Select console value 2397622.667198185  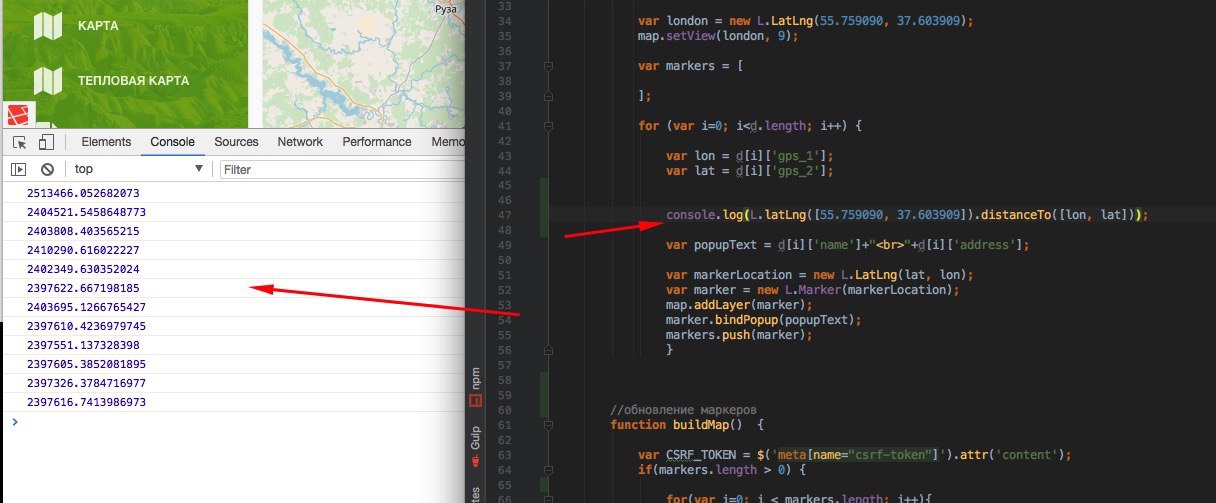[83, 288]
